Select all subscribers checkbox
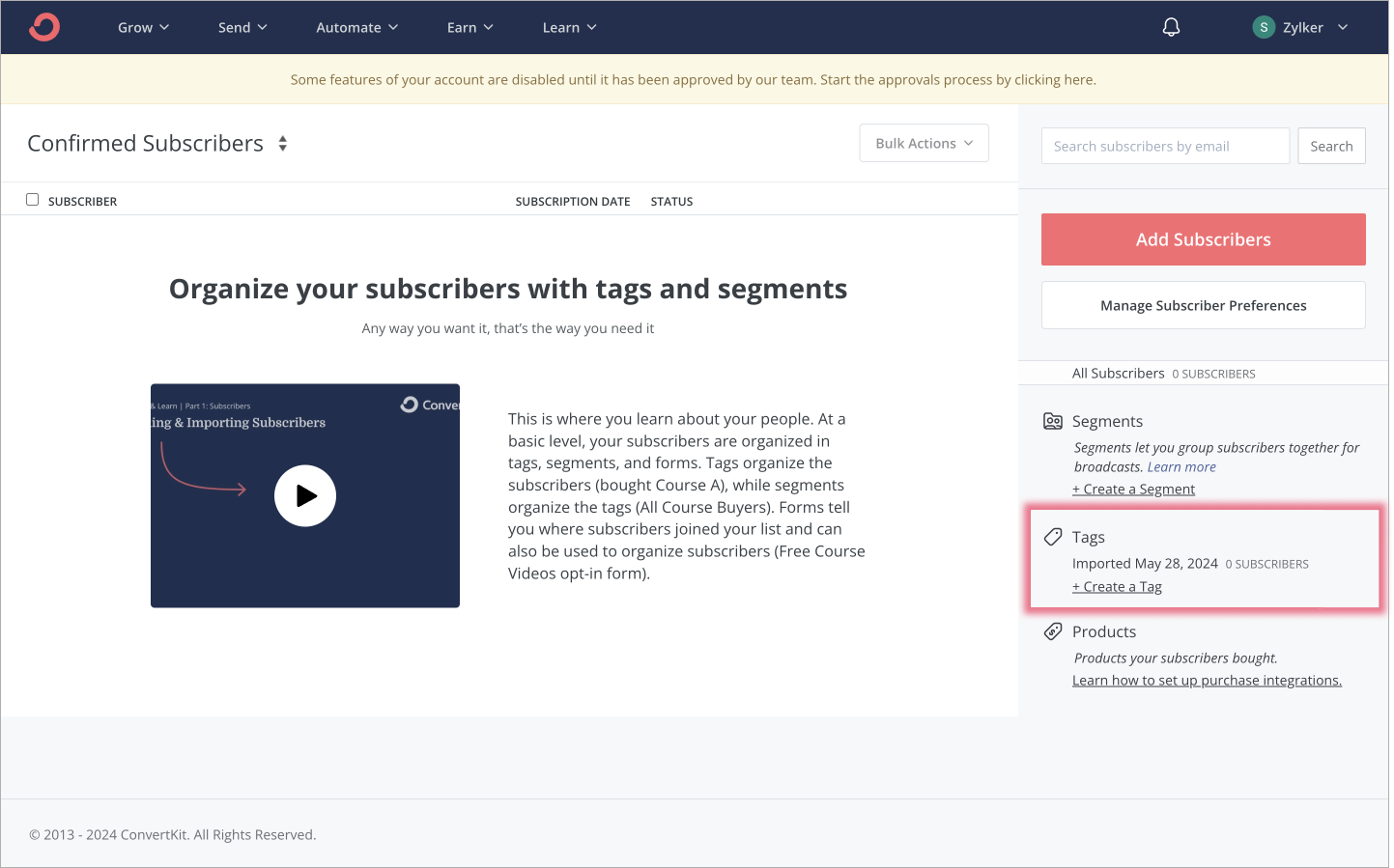Viewport: 1394px width, 868px height. tap(33, 200)
